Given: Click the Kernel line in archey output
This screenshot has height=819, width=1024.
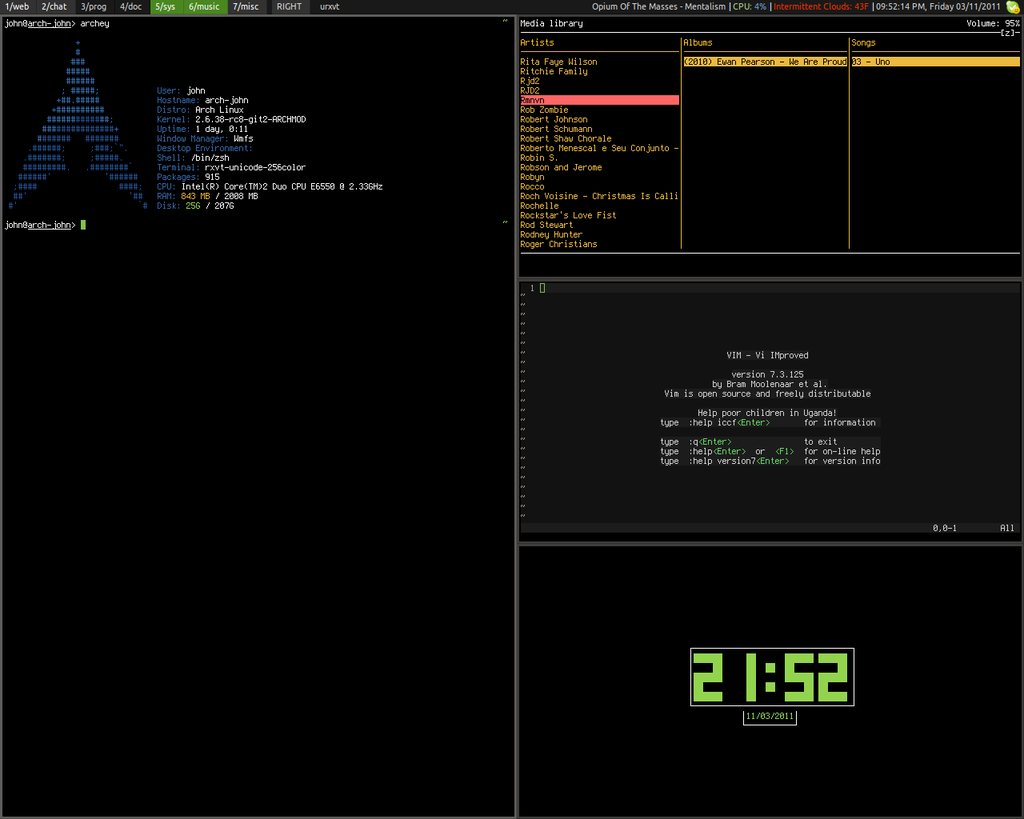Looking at the screenshot, I should click(x=231, y=120).
